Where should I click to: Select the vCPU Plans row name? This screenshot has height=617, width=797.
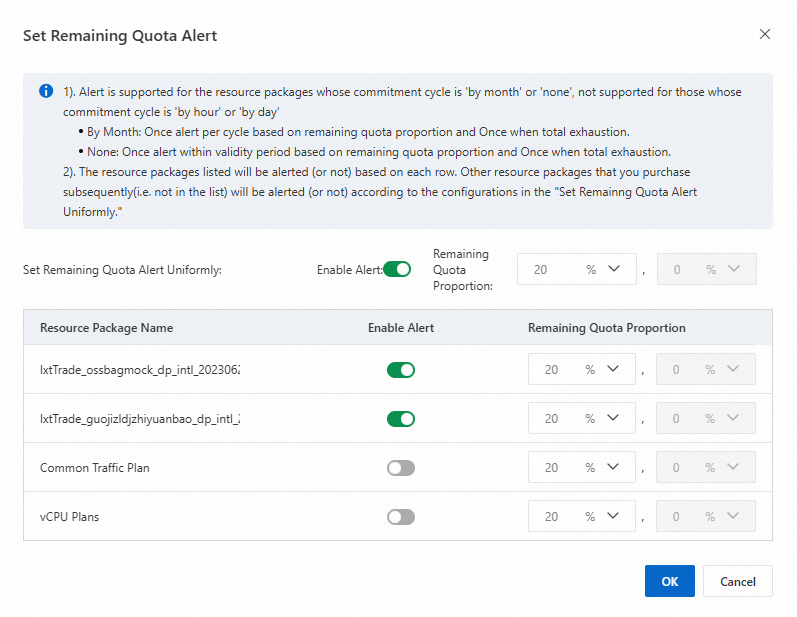click(70, 517)
